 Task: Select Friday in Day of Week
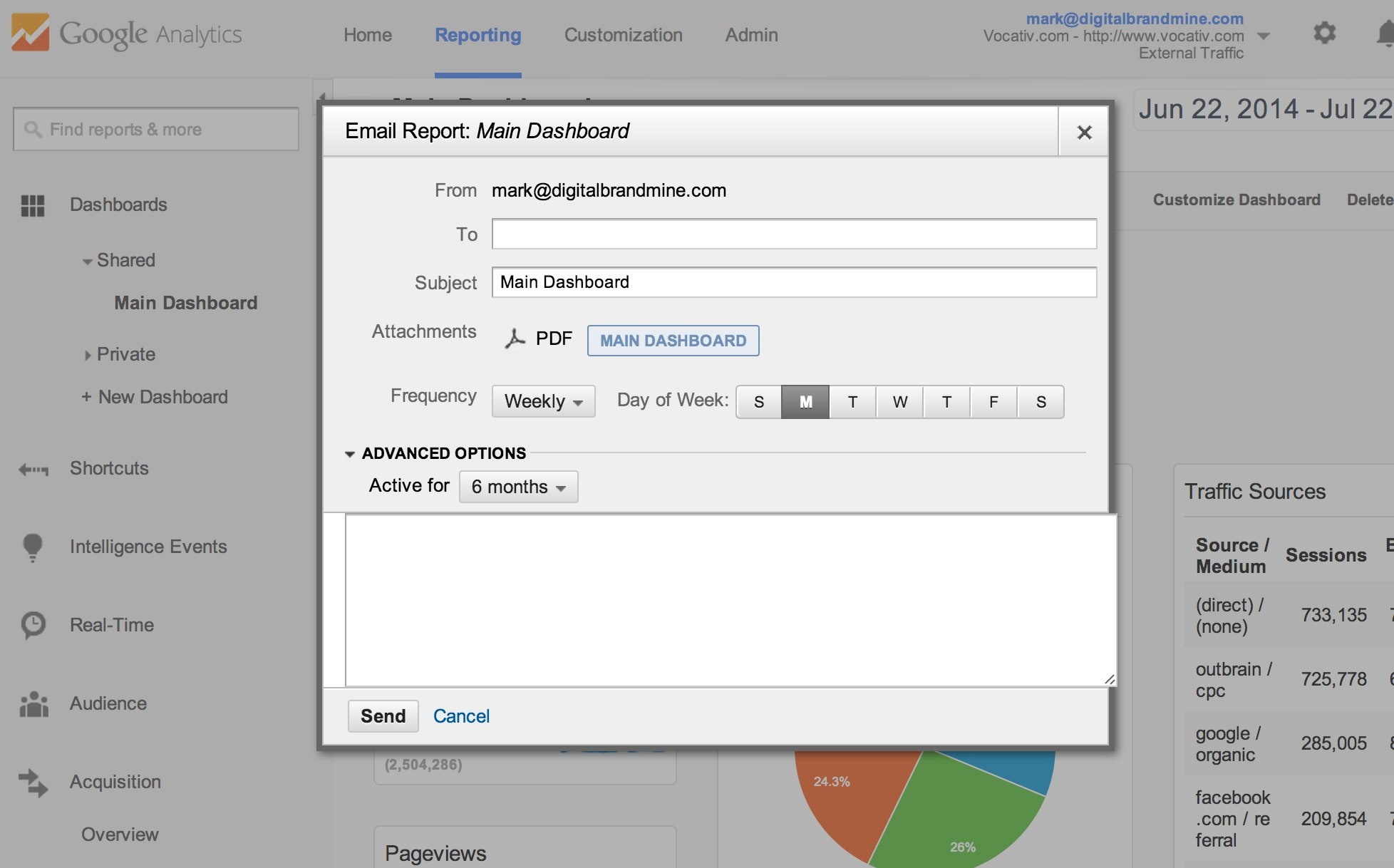pyautogui.click(x=993, y=402)
